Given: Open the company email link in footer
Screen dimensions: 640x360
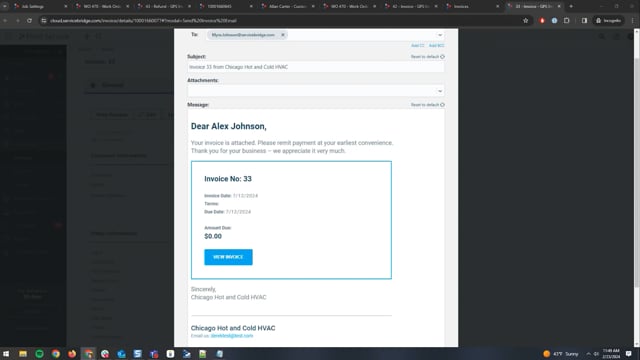Looking at the screenshot, I should (x=232, y=336).
